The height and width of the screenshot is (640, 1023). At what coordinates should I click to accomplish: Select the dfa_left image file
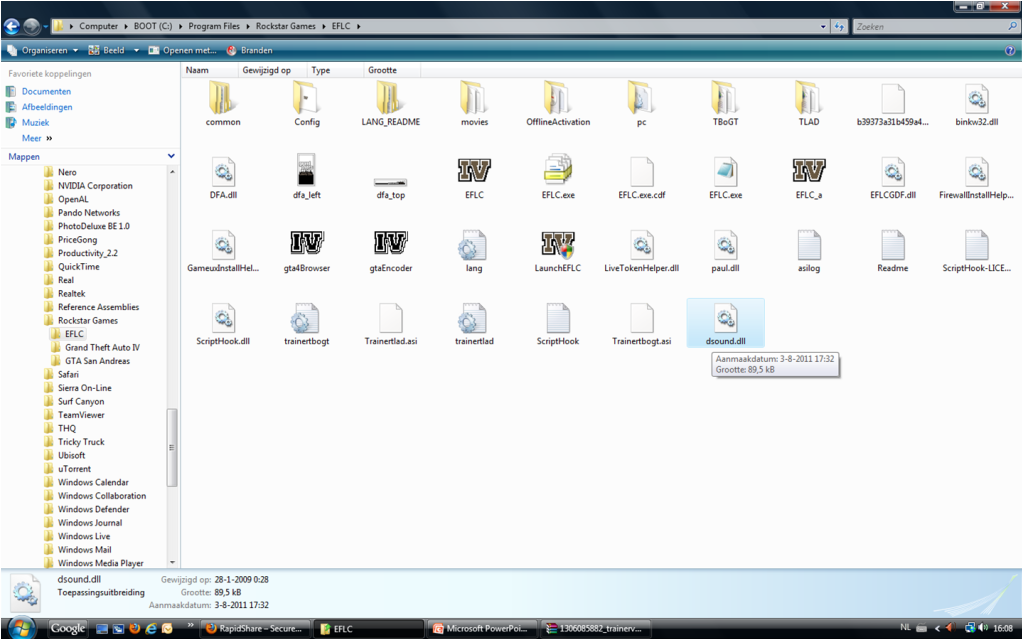307,177
